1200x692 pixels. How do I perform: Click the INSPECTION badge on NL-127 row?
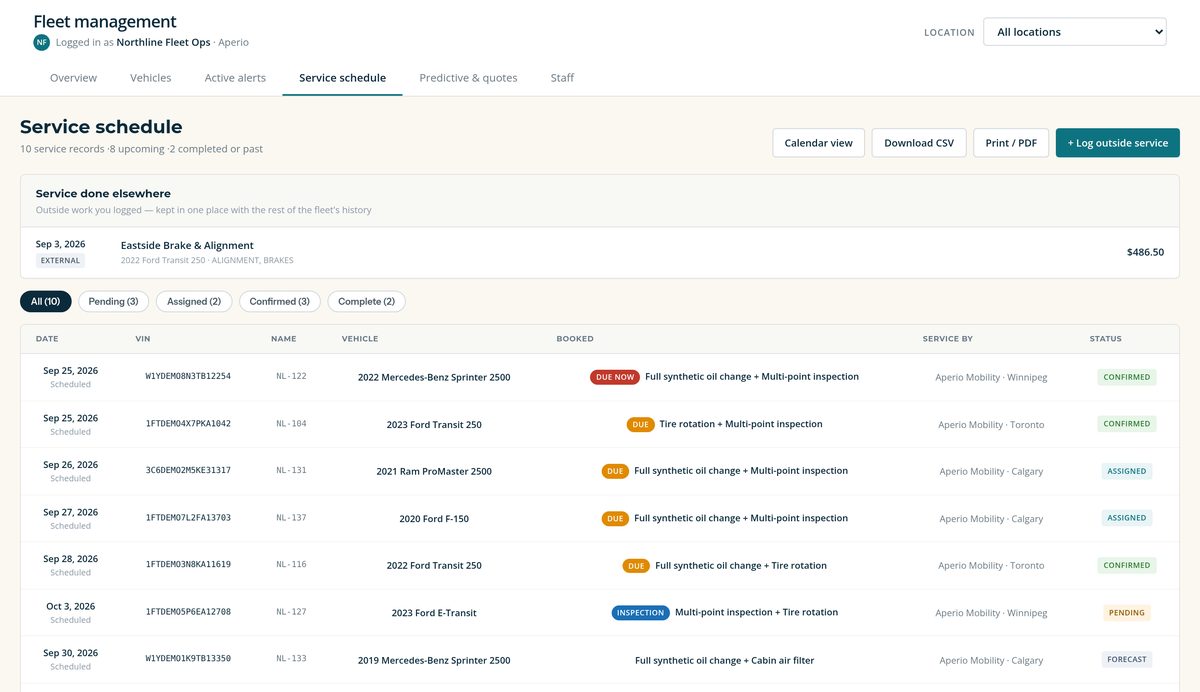click(640, 612)
